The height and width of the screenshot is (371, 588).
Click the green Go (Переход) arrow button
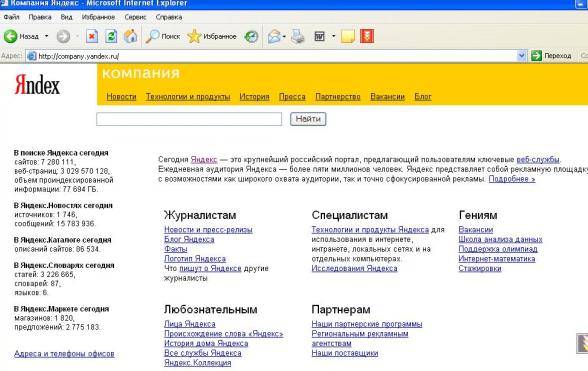537,56
